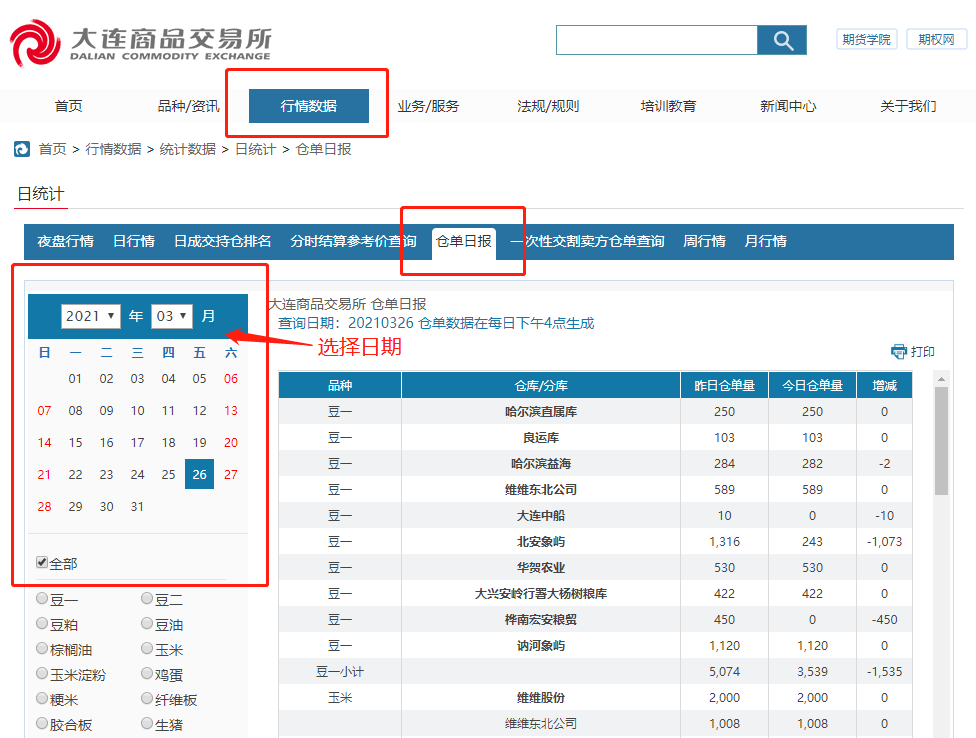The image size is (976, 738).
Task: Open the 新闻中心 menu item
Action: 788,106
